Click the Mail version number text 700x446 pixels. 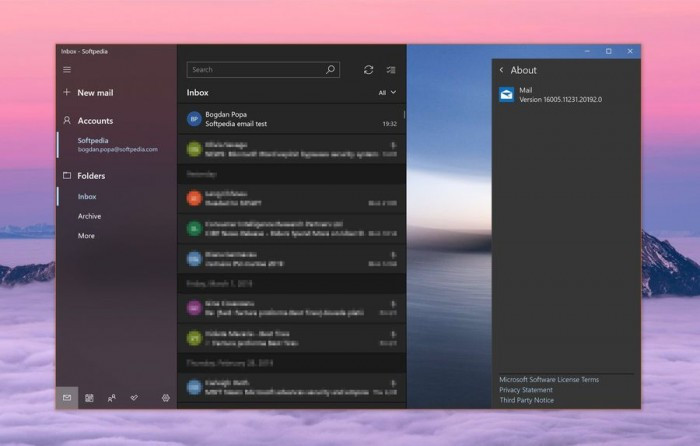pos(561,100)
